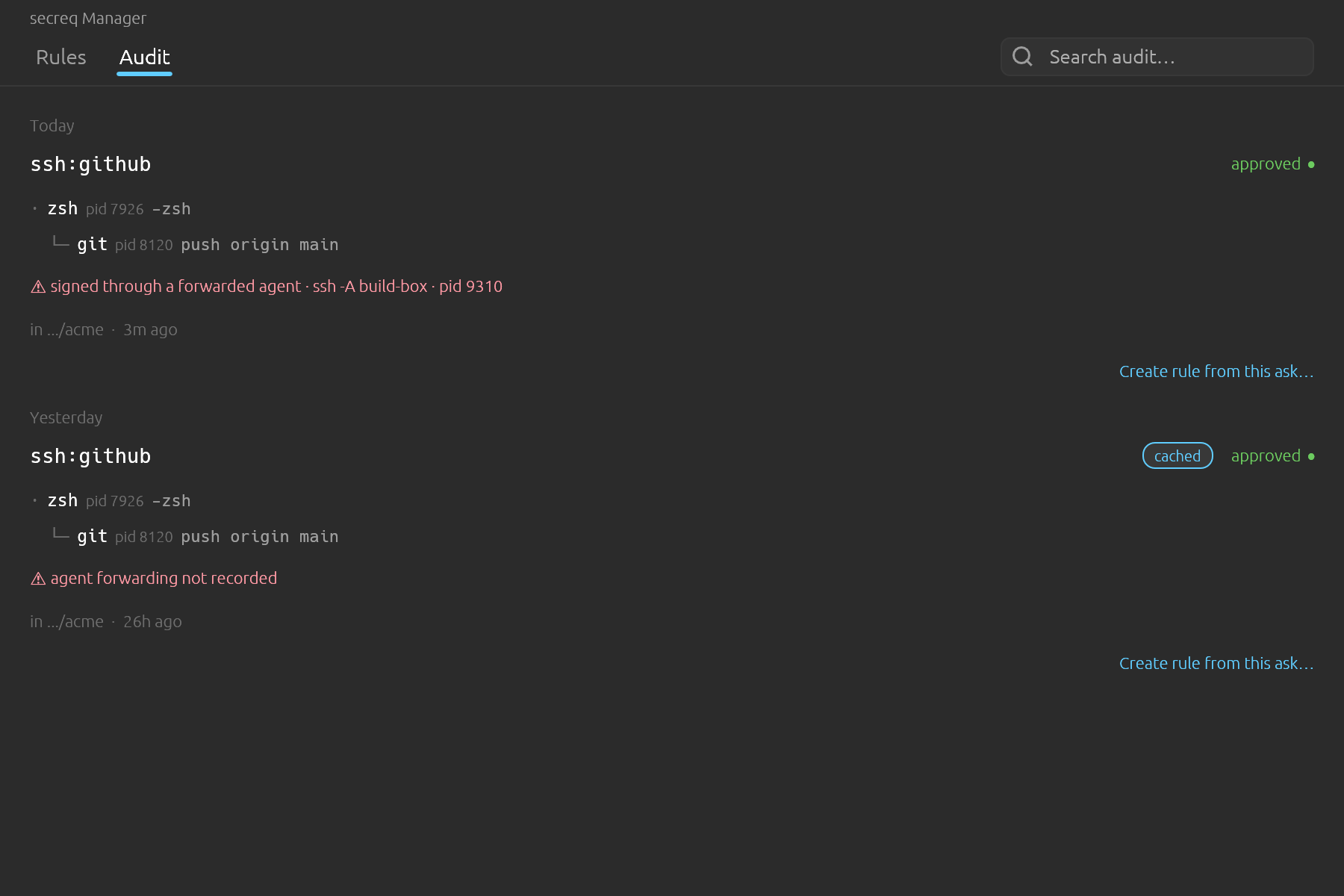Image resolution: width=1344 pixels, height=896 pixels.
Task: Click the 'zsh pid 7926 -zsh' row under Today
Action: click(x=111, y=209)
